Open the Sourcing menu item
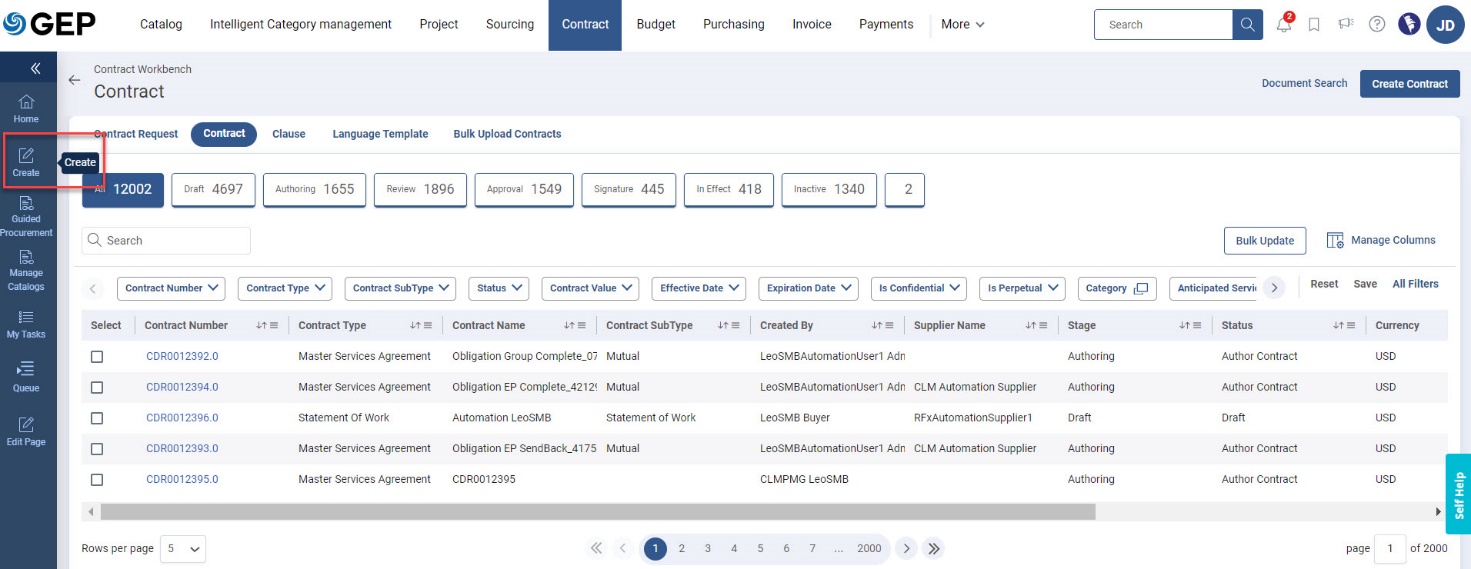The width and height of the screenshot is (1471, 569). coord(509,25)
